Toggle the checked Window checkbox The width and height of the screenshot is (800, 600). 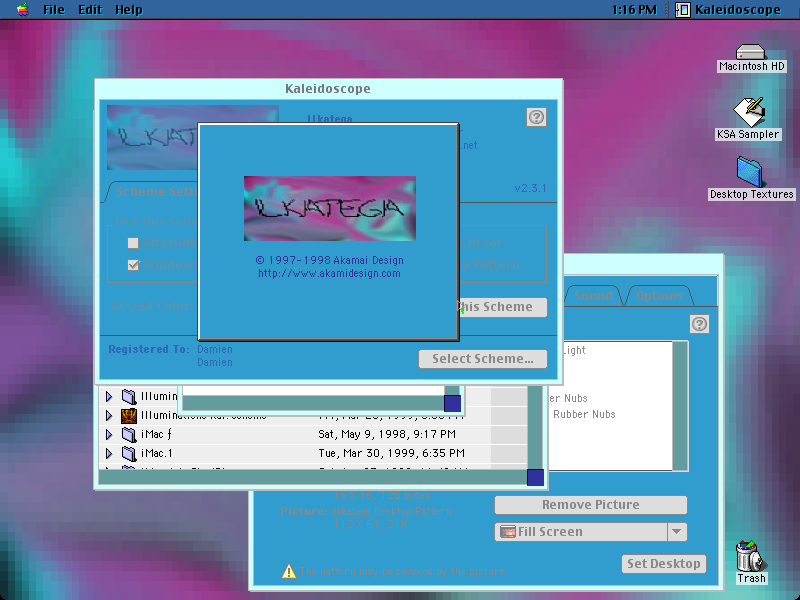[x=133, y=265]
